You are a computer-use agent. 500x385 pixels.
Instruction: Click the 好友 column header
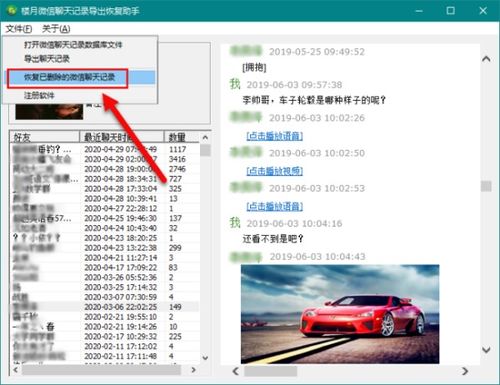coord(45,137)
